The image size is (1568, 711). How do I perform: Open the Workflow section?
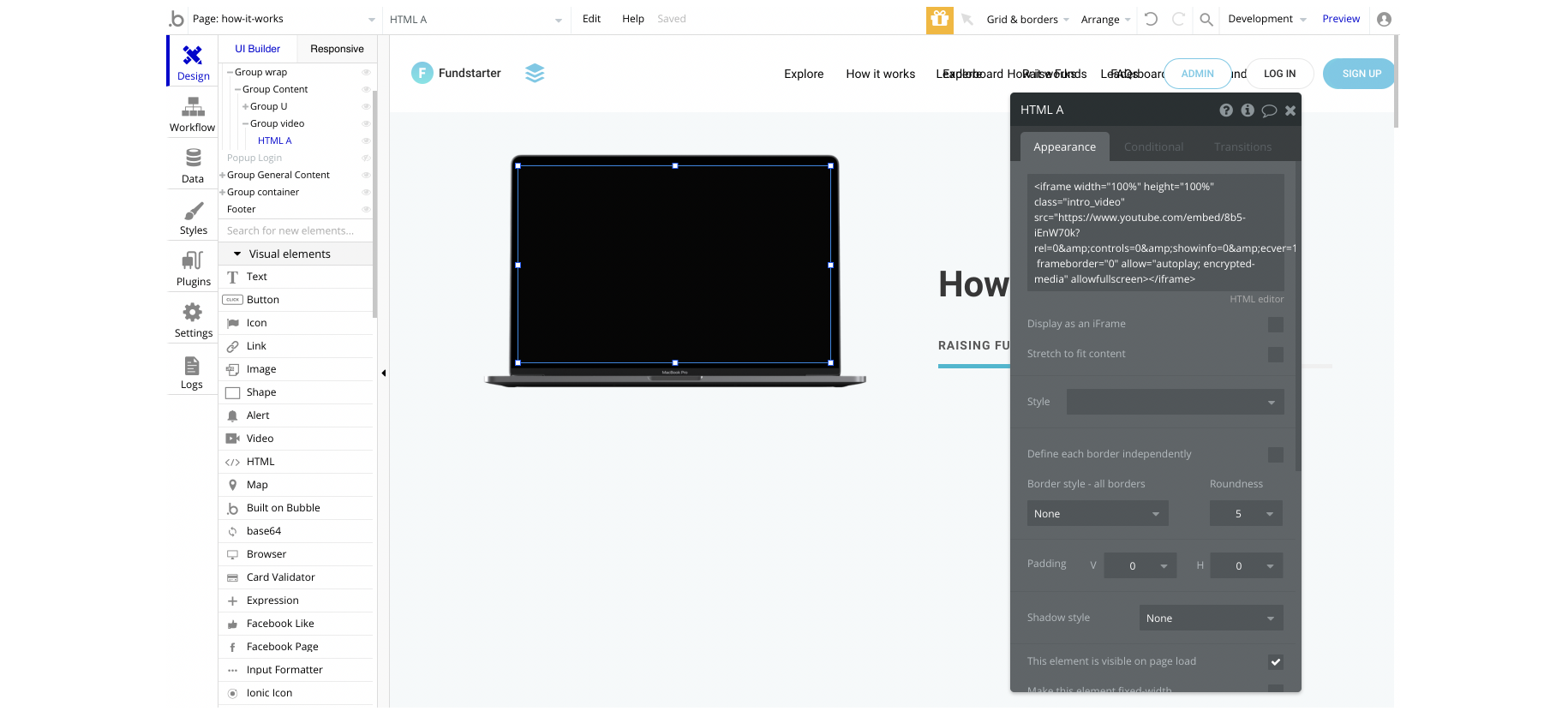[x=193, y=114]
